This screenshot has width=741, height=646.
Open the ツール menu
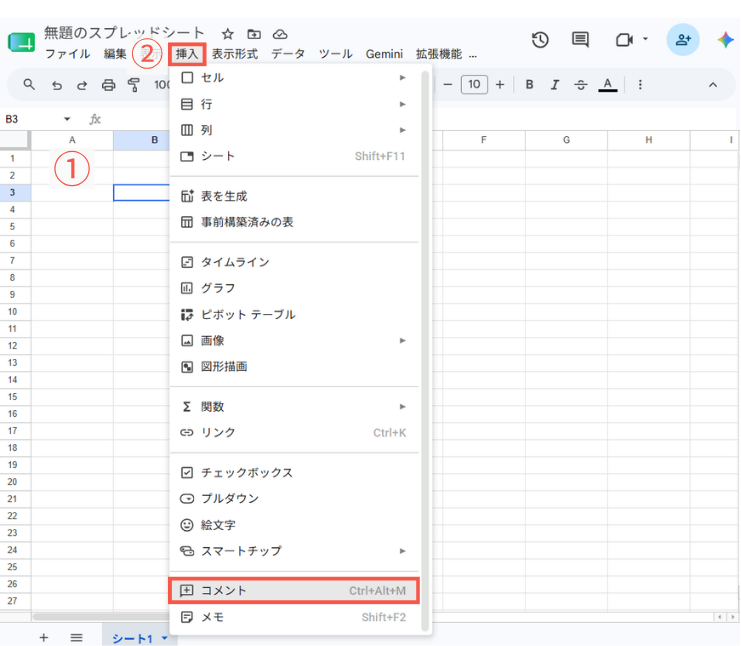336,54
